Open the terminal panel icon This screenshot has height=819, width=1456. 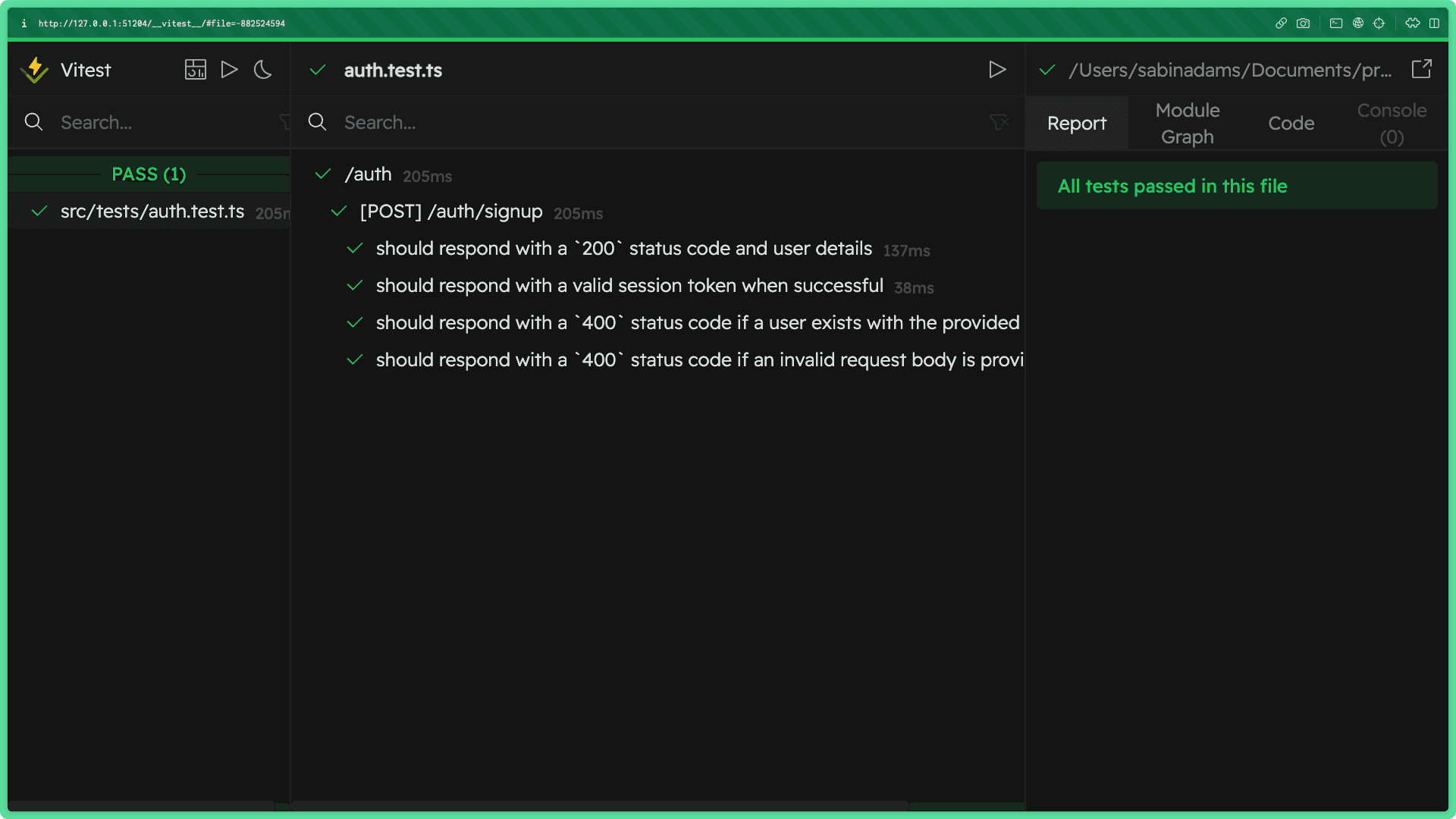click(x=1335, y=23)
